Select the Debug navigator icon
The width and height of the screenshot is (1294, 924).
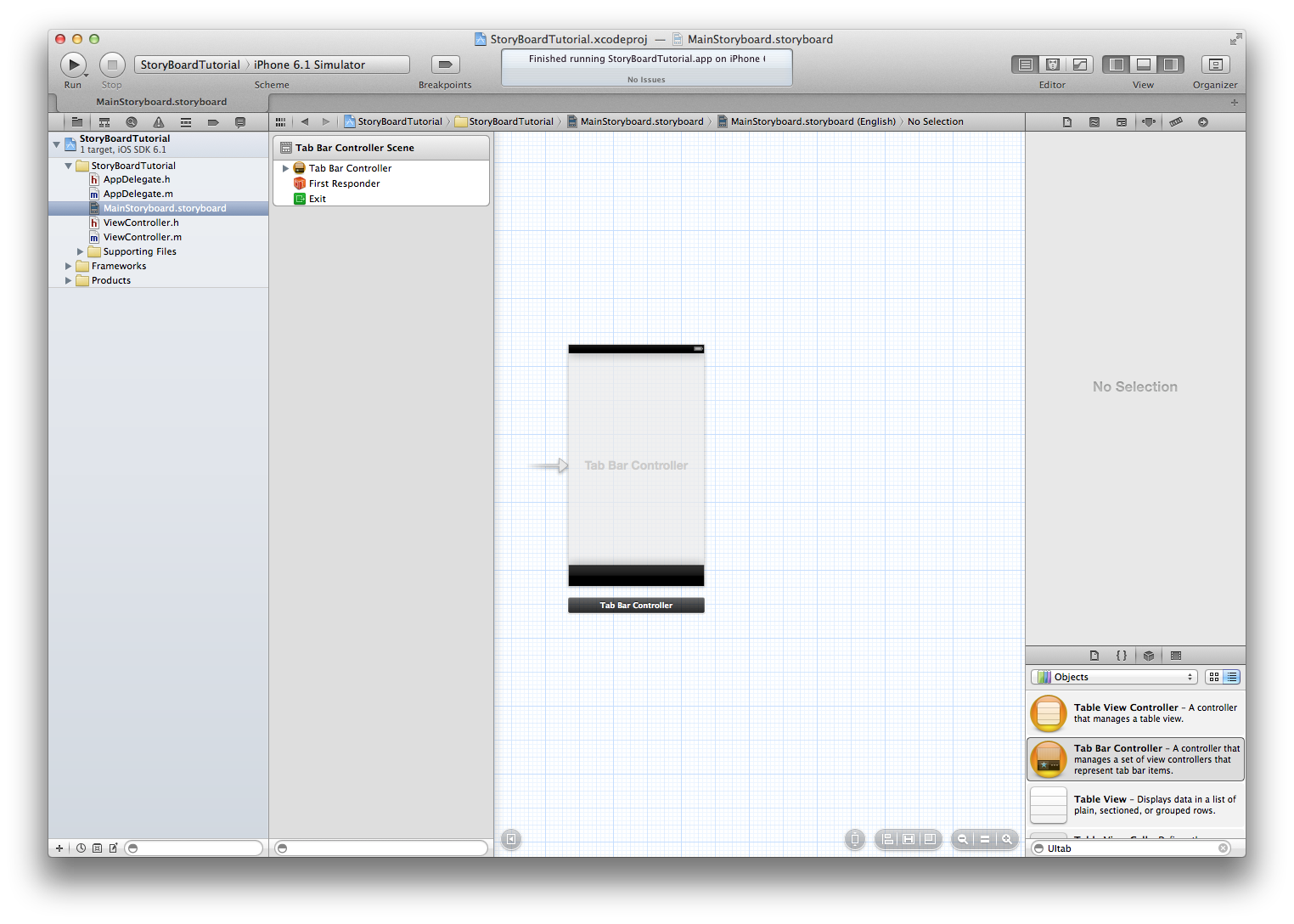pyautogui.click(x=186, y=122)
